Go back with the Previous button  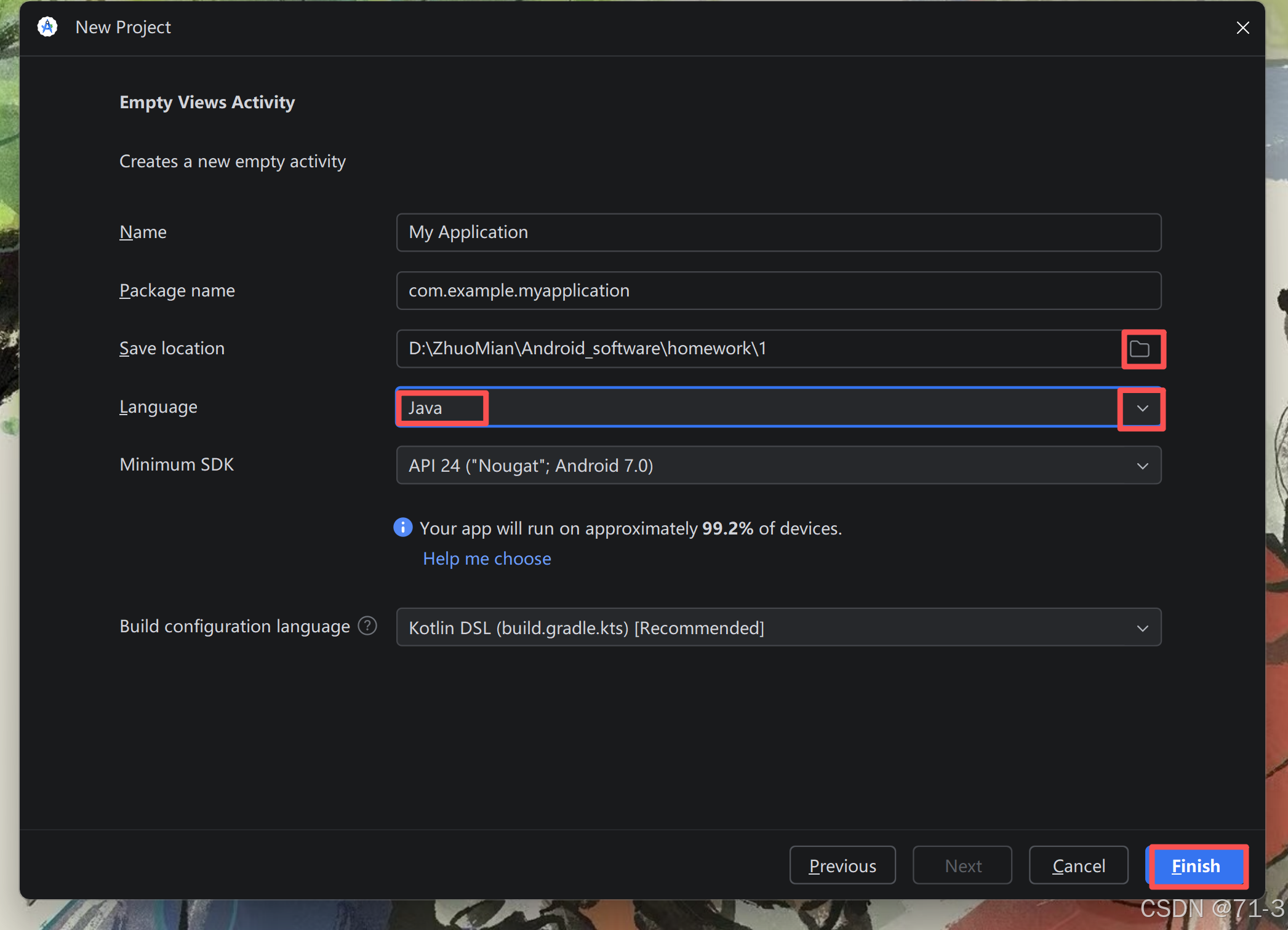[842, 865]
